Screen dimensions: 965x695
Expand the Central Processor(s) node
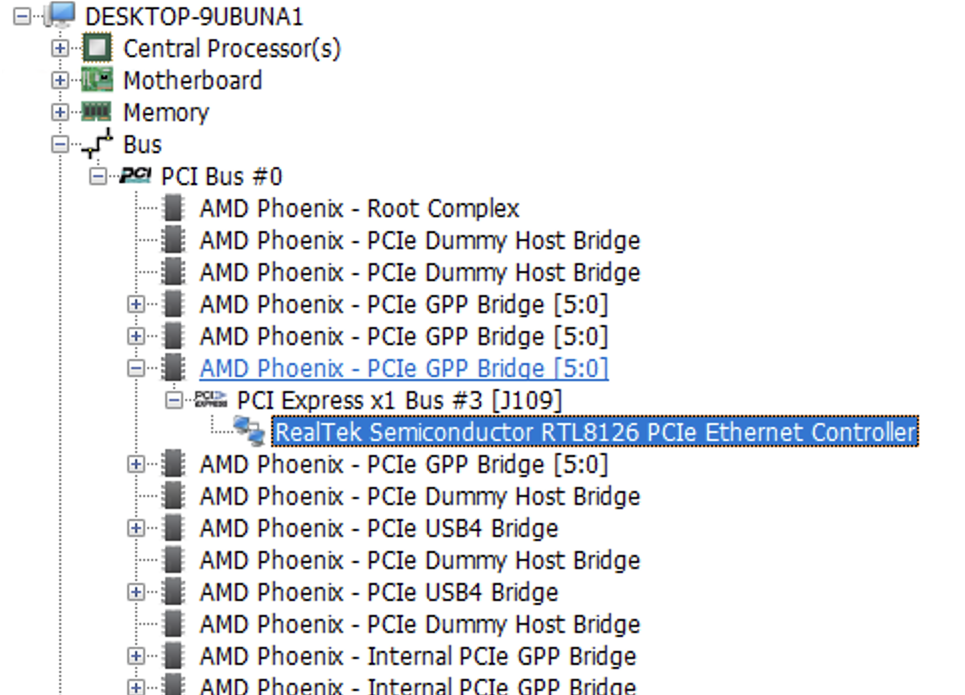pos(60,48)
